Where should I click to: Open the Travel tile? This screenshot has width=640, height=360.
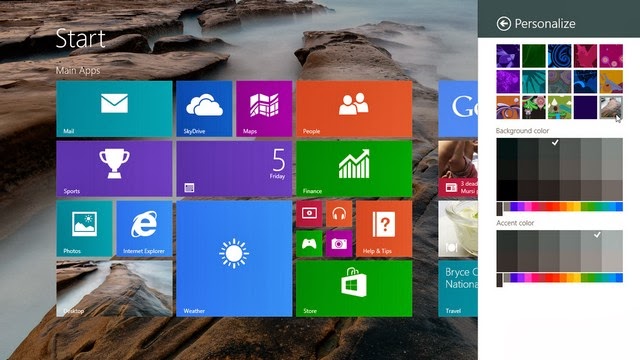point(458,289)
